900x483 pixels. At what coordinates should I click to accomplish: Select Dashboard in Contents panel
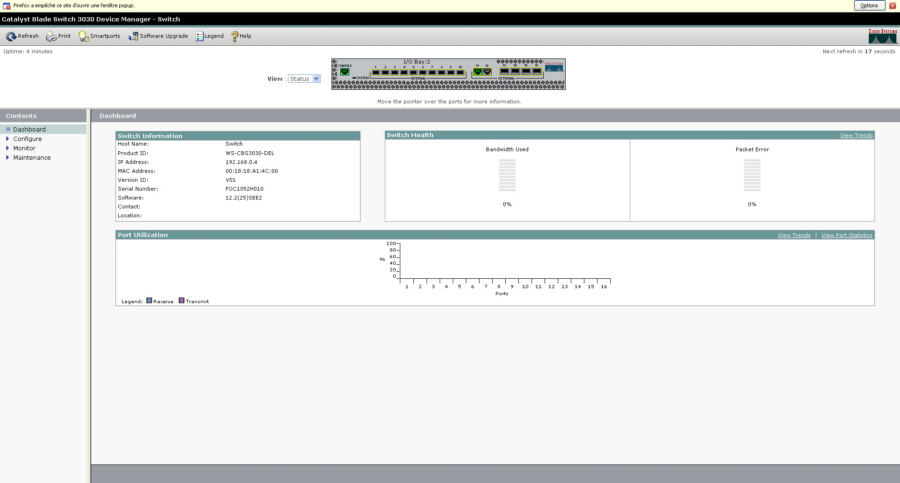click(x=29, y=130)
